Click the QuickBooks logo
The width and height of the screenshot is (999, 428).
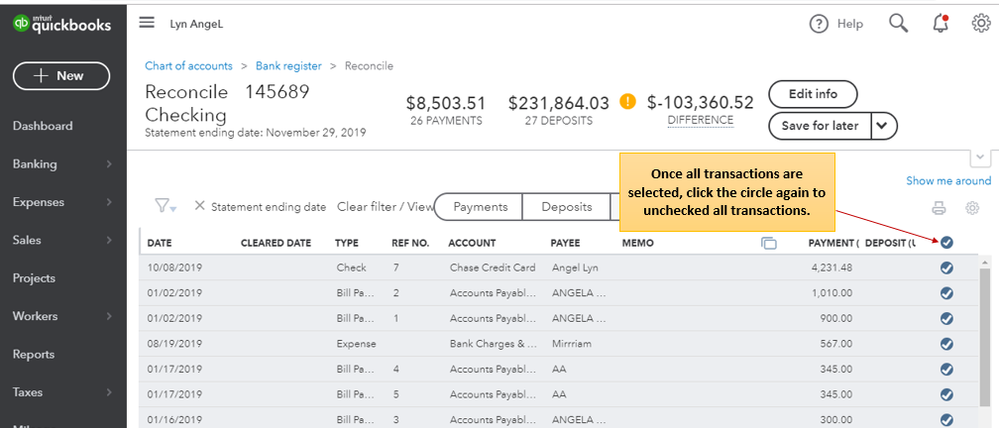click(x=62, y=24)
